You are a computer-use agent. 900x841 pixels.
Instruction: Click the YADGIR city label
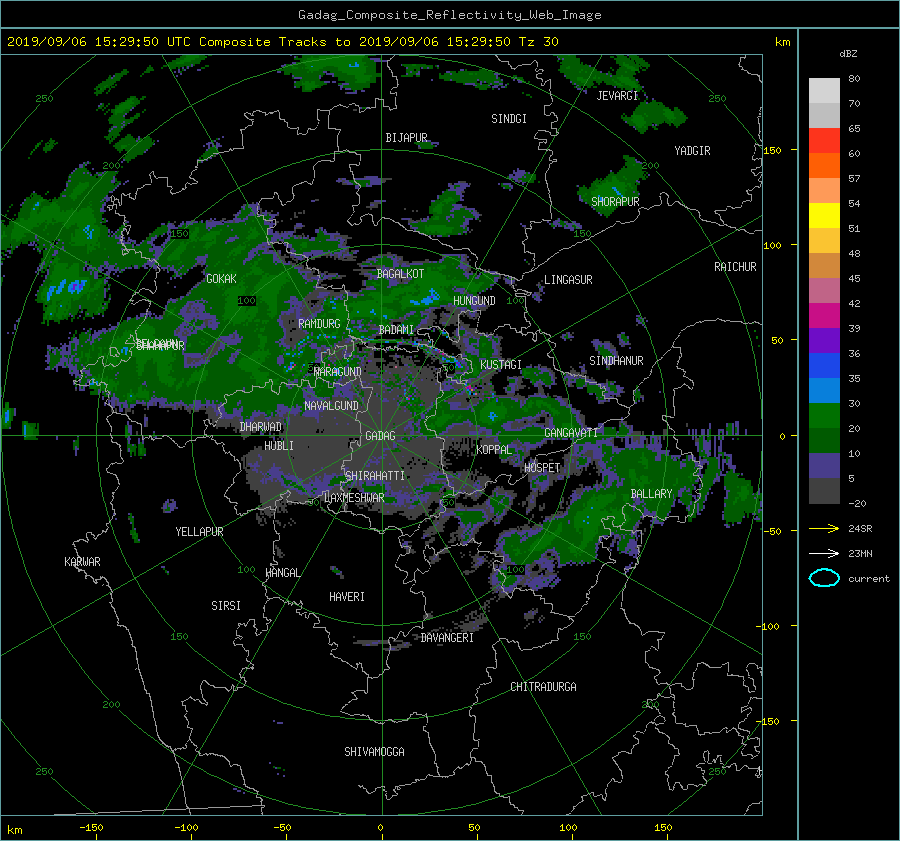pyautogui.click(x=692, y=151)
